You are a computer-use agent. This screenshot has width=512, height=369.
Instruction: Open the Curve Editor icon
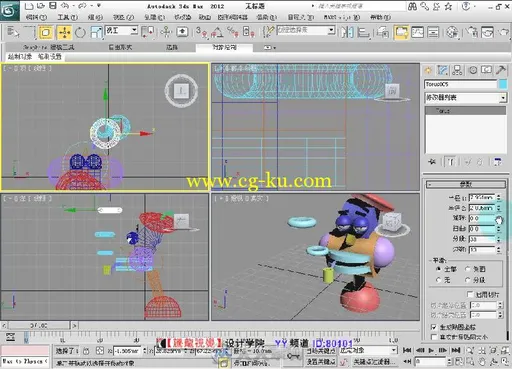(x=417, y=32)
